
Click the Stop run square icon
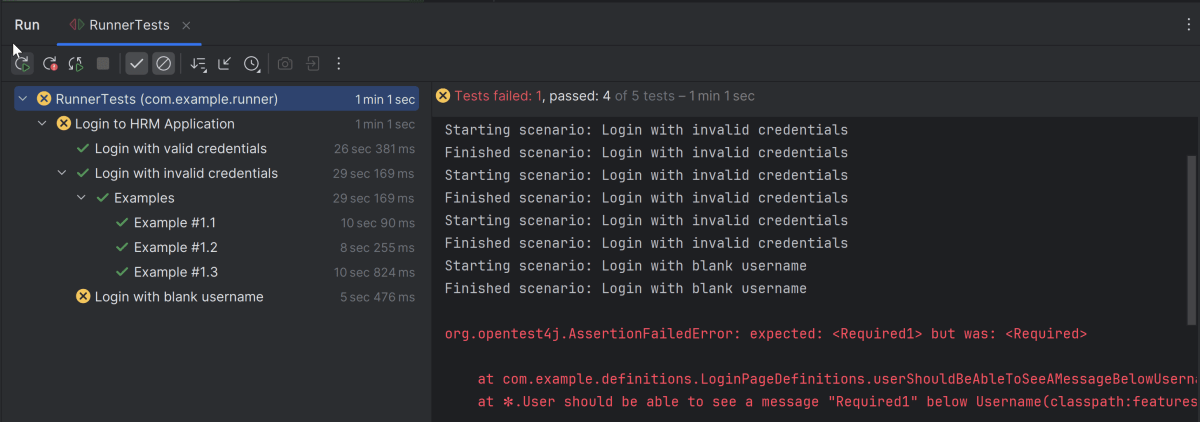103,64
